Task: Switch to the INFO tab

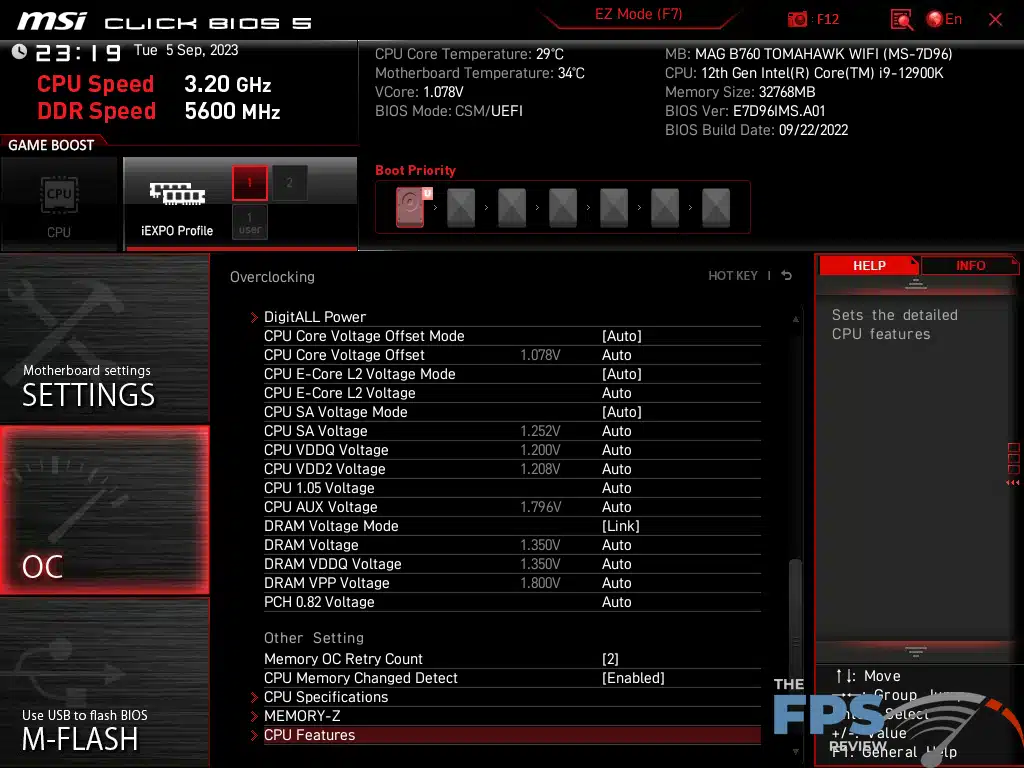Action: pyautogui.click(x=970, y=266)
